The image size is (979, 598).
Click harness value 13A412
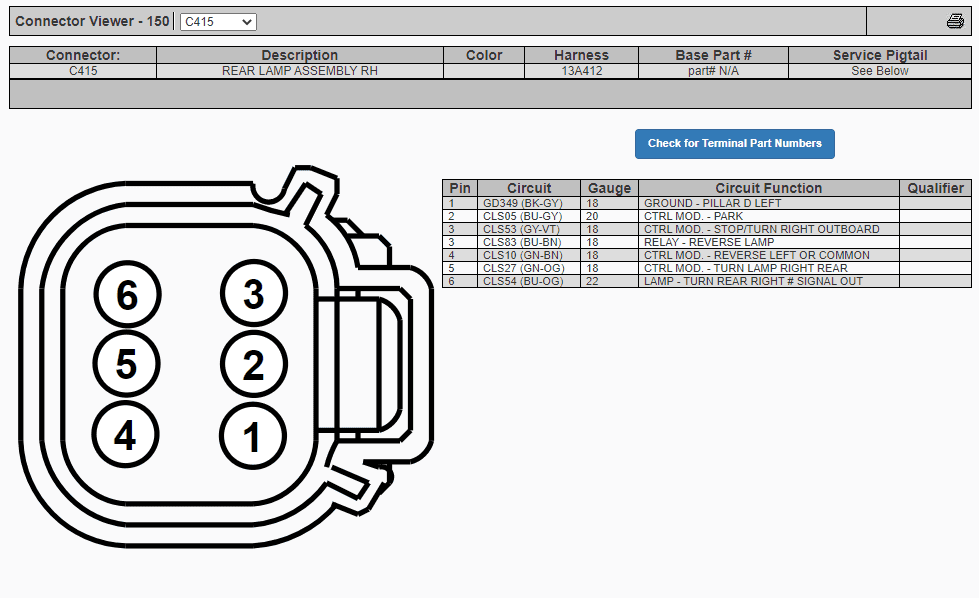tap(581, 71)
